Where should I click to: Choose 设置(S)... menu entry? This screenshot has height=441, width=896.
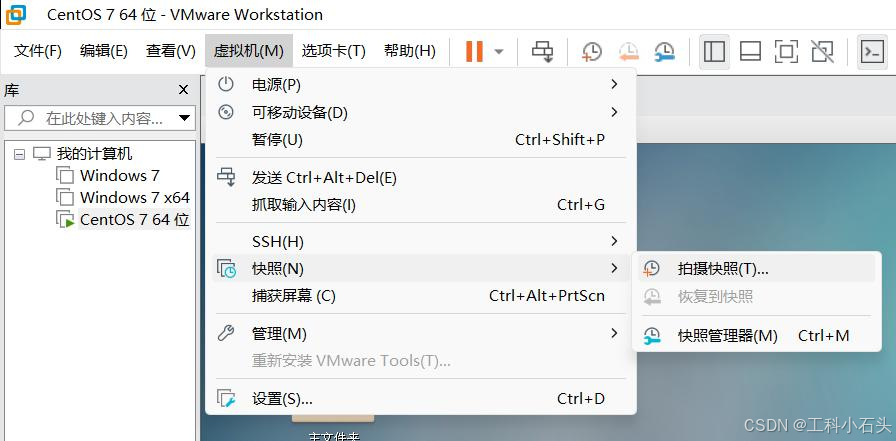click(x=421, y=399)
